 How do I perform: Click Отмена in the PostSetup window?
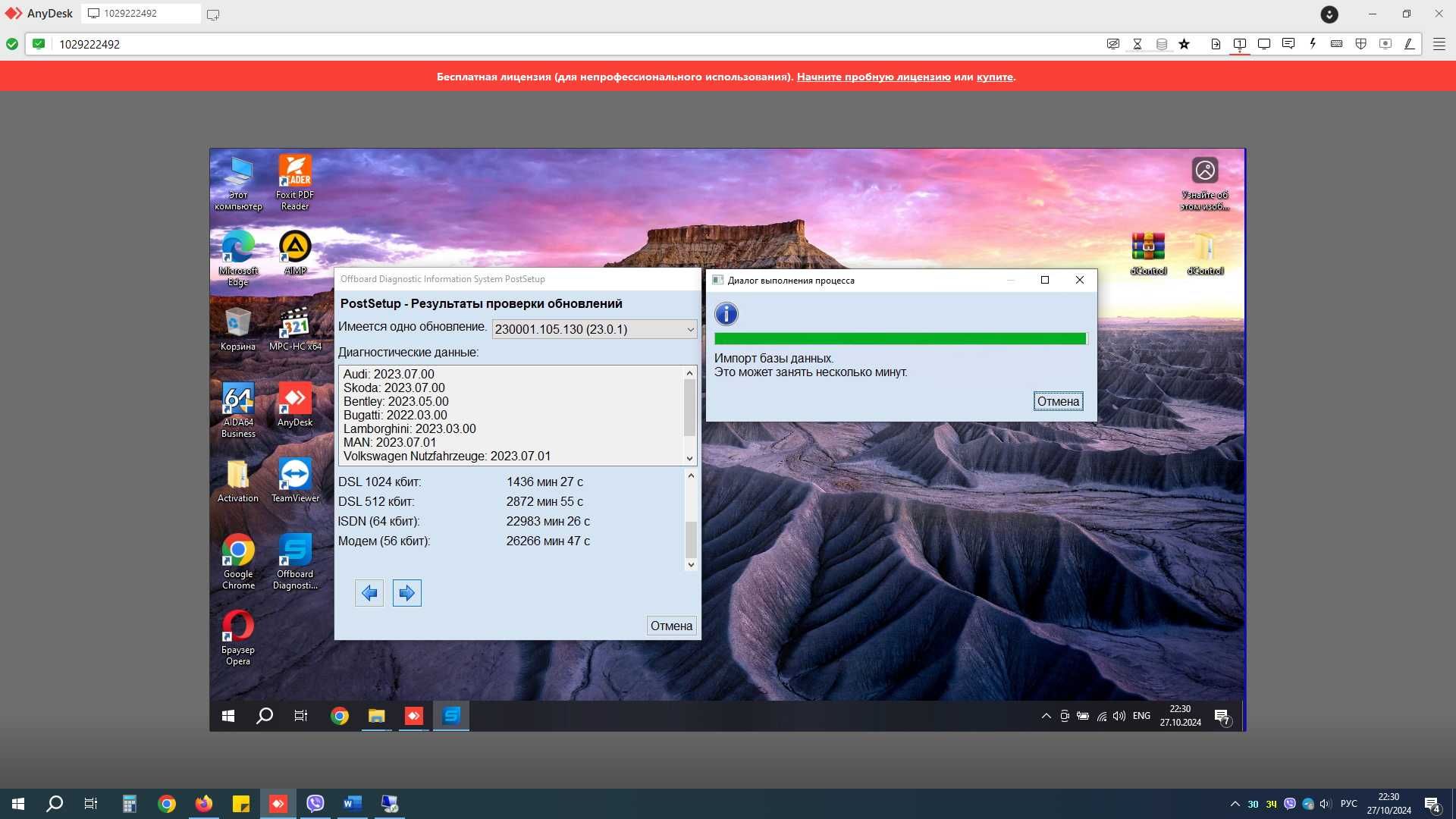tap(671, 626)
